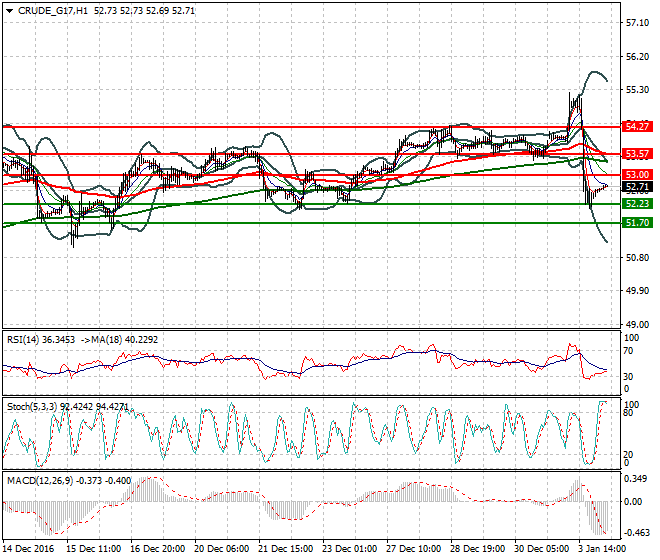Click the current price label 52.71
Image resolution: width=660 pixels, height=560 pixels.
click(637, 187)
